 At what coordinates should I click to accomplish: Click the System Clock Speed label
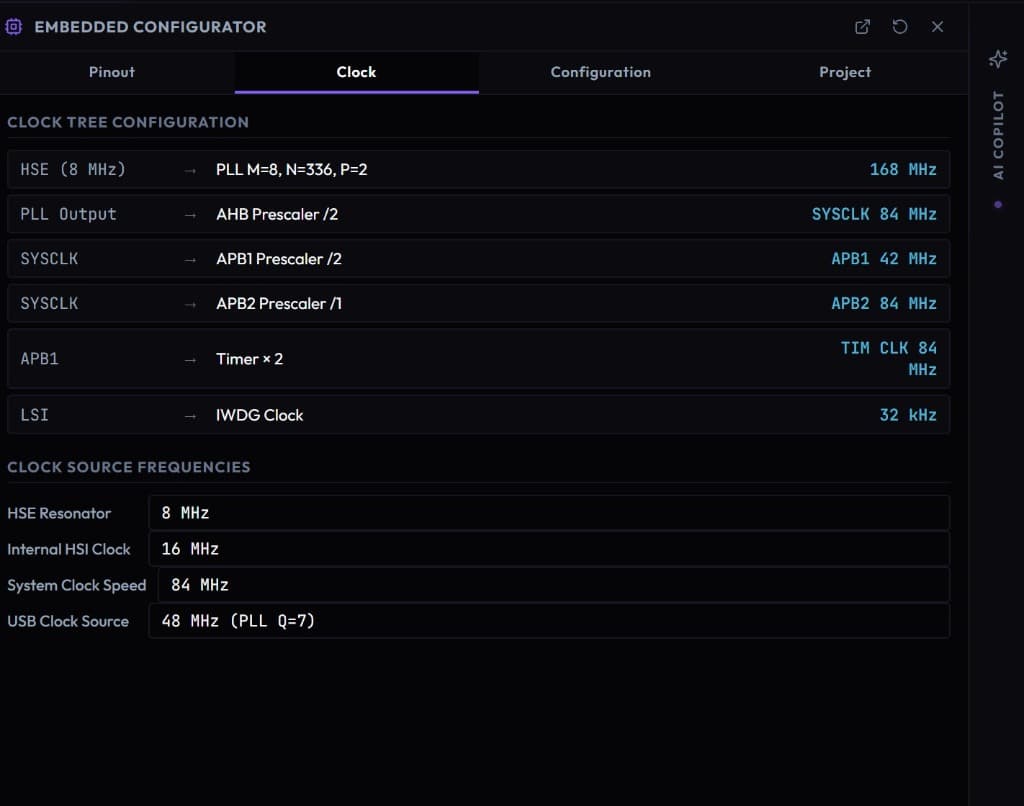tap(76, 585)
